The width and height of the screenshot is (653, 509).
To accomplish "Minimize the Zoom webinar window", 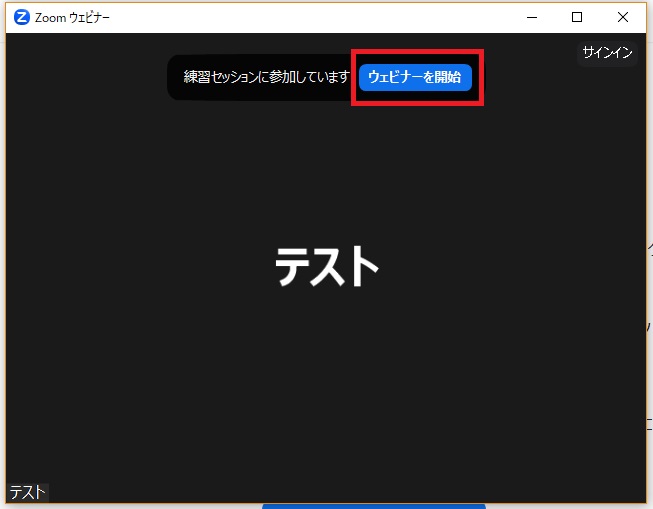I will pos(532,17).
